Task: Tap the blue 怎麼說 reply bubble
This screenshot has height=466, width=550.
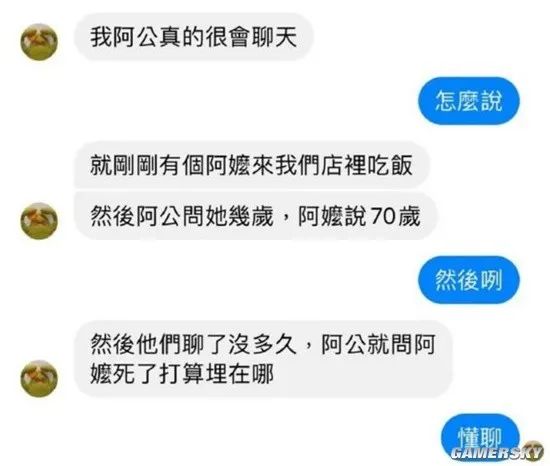Action: coord(469,101)
